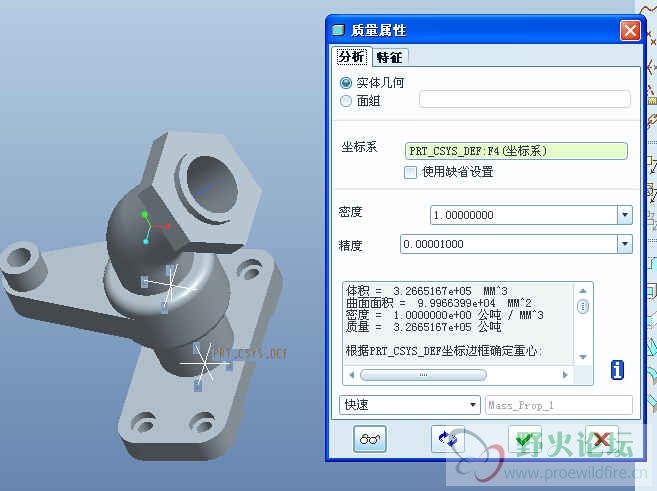657x491 pixels.
Task: Click the 质量属性 dialog title icon
Action: coord(338,30)
